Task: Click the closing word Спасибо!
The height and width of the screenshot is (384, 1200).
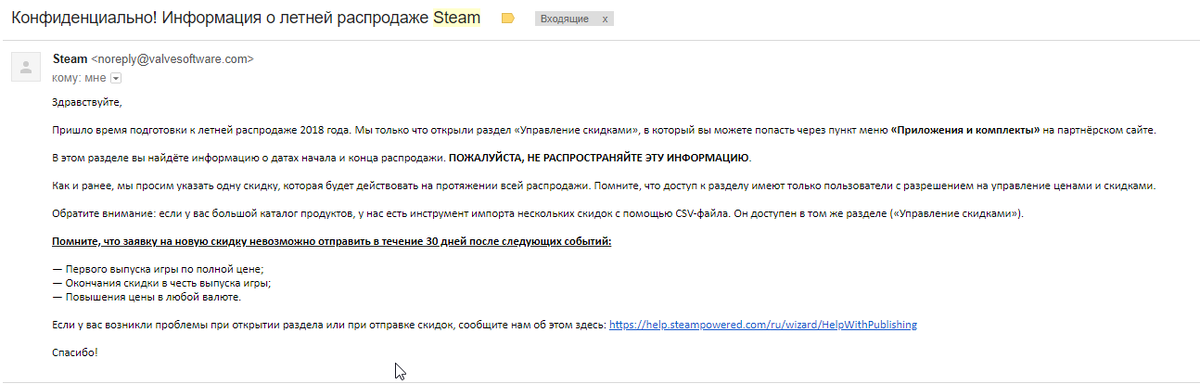Action: click(75, 353)
